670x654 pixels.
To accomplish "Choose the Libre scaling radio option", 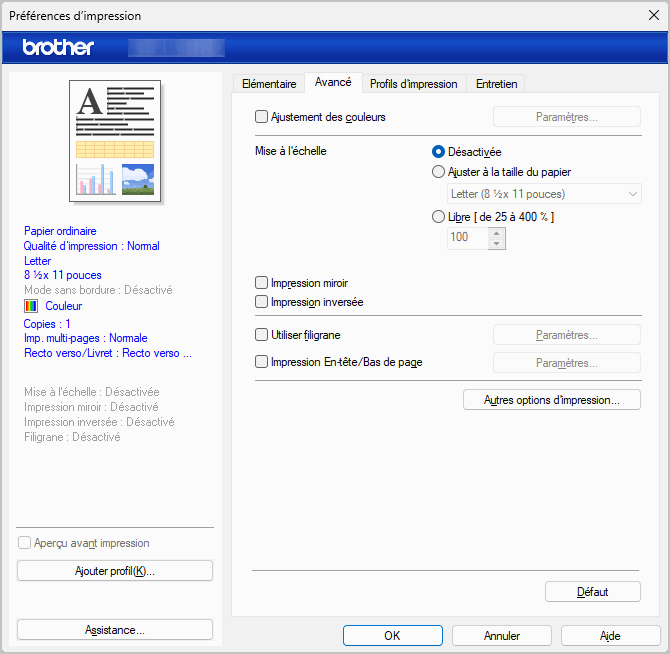I will pyautogui.click(x=438, y=217).
